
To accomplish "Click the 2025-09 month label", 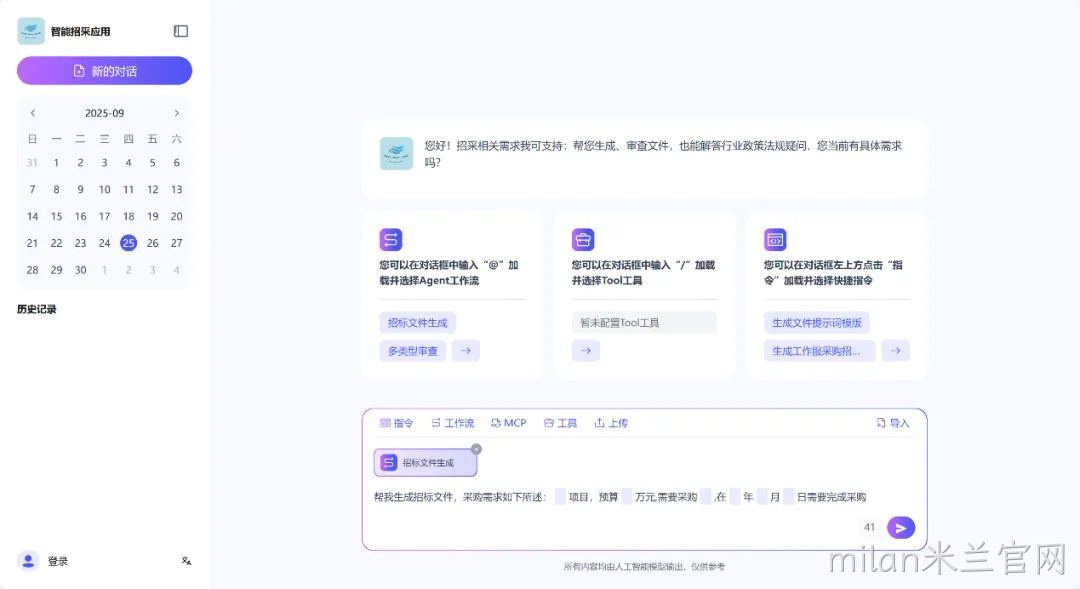I will pyautogui.click(x=105, y=113).
